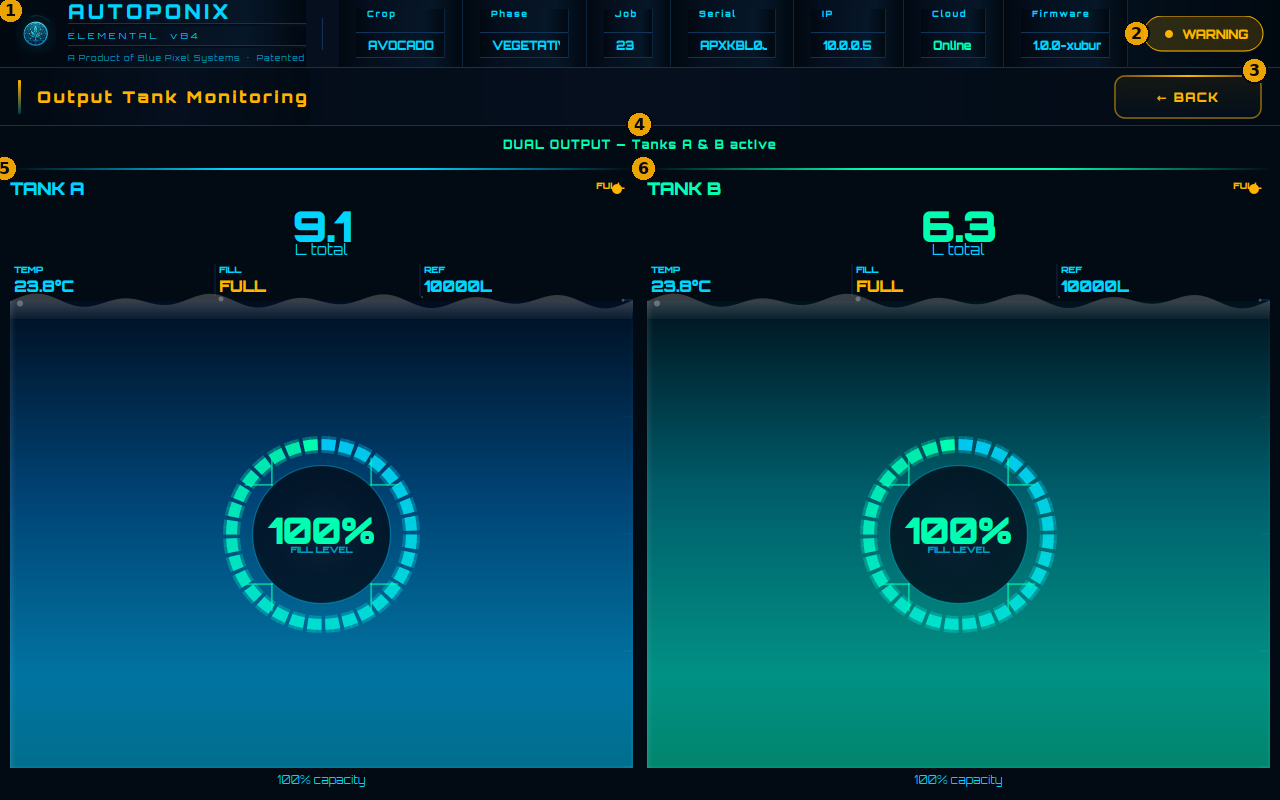Click the Tank A full status dot

coord(617,188)
